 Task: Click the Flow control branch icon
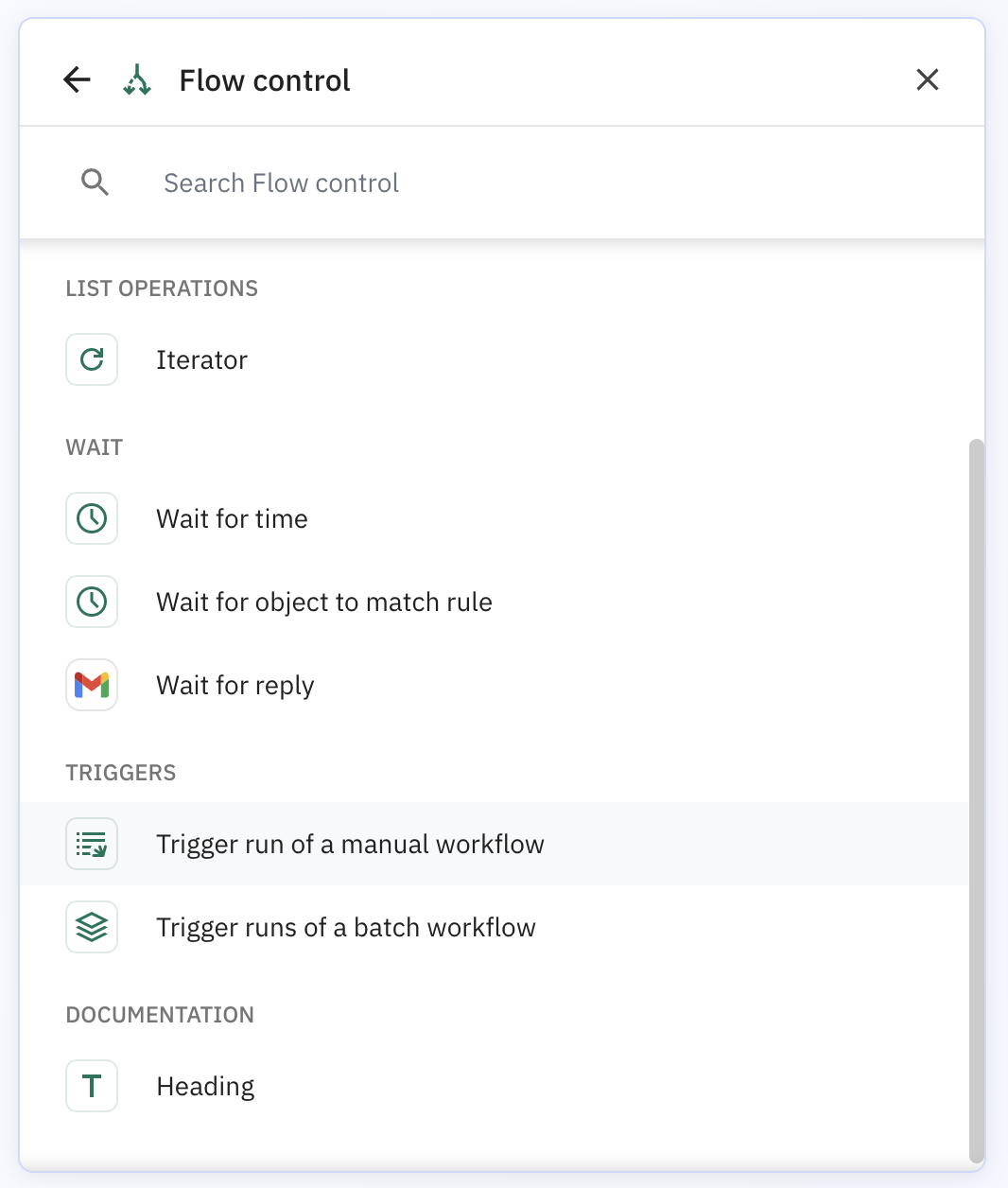(x=137, y=80)
